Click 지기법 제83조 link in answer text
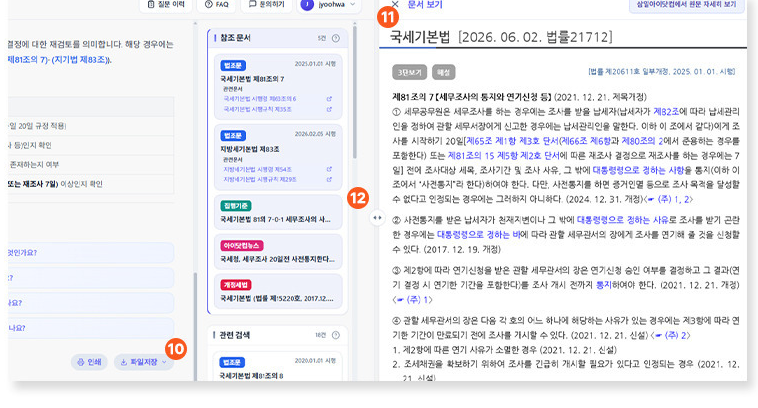The width and height of the screenshot is (758, 408). coord(80,60)
